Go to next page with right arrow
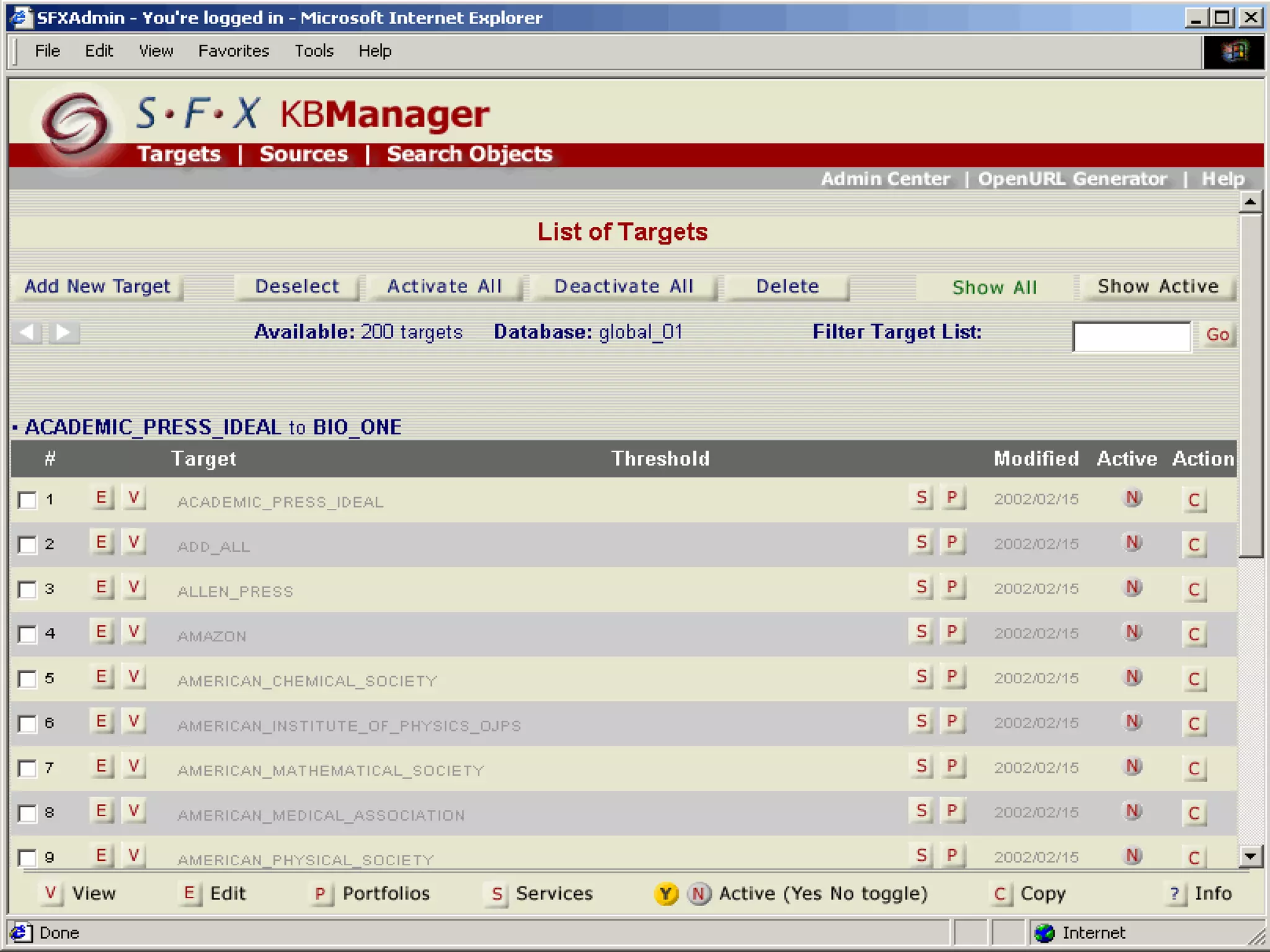This screenshot has width=1270, height=952. point(63,333)
